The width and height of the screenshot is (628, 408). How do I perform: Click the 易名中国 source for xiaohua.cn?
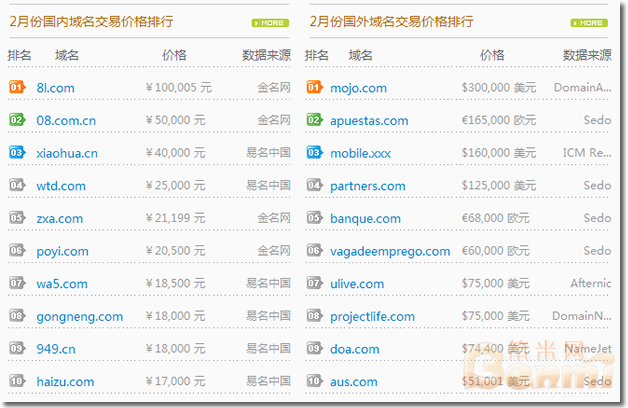pyautogui.click(x=268, y=153)
